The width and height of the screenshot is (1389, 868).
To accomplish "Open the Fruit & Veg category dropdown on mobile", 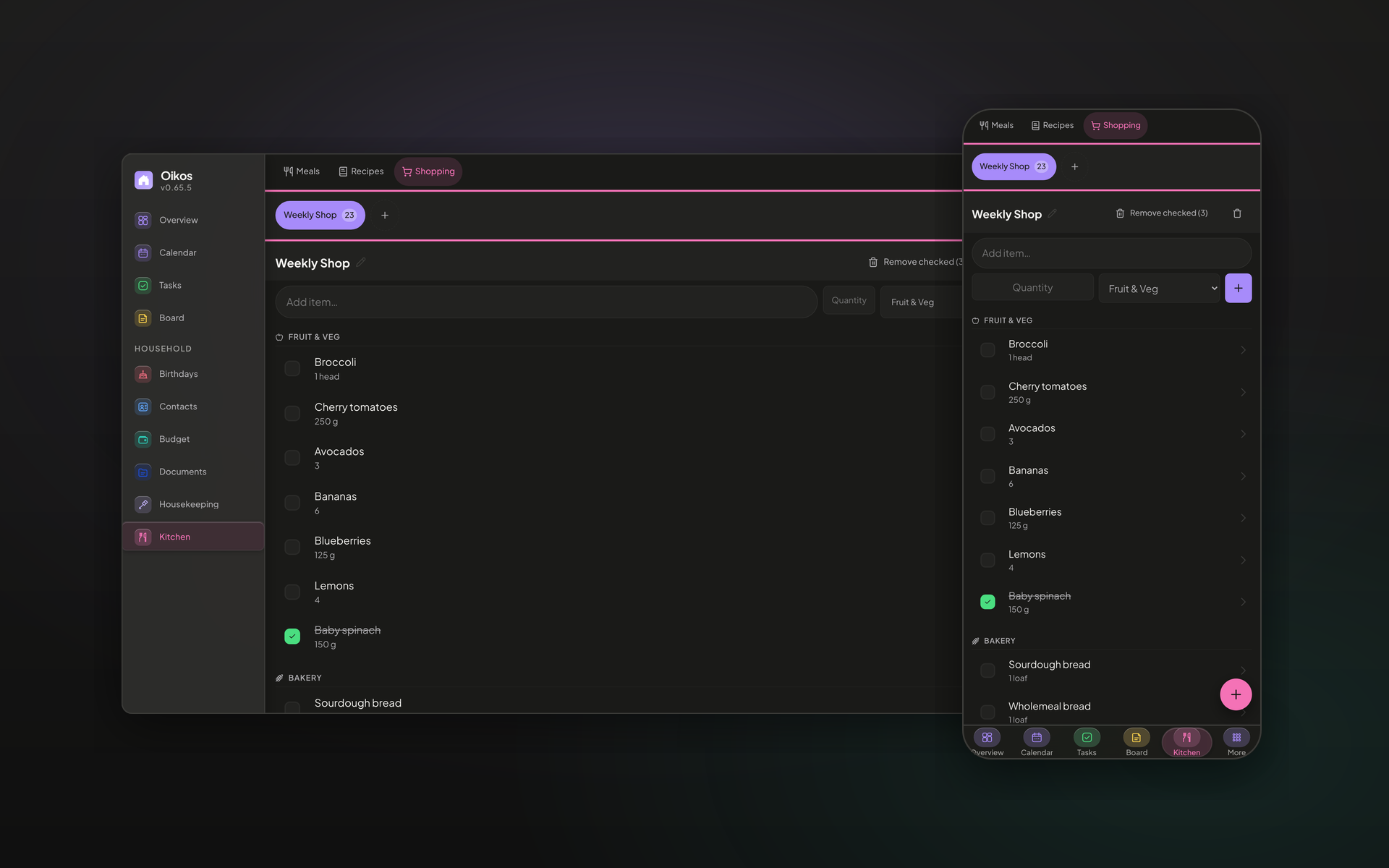I will click(1159, 288).
